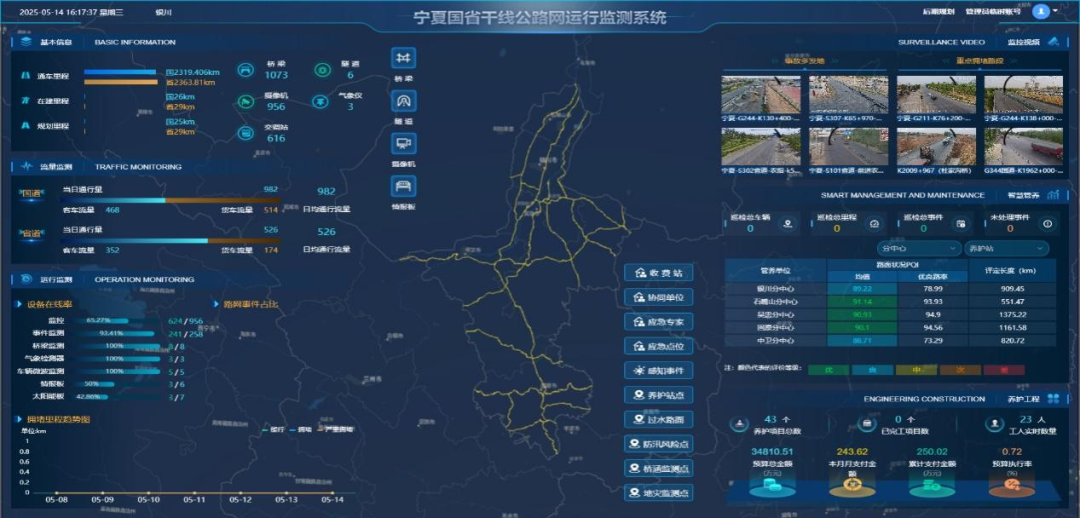The height and width of the screenshot is (518, 1080).
Task: Open the 分中心 dropdown
Action: click(x=917, y=248)
